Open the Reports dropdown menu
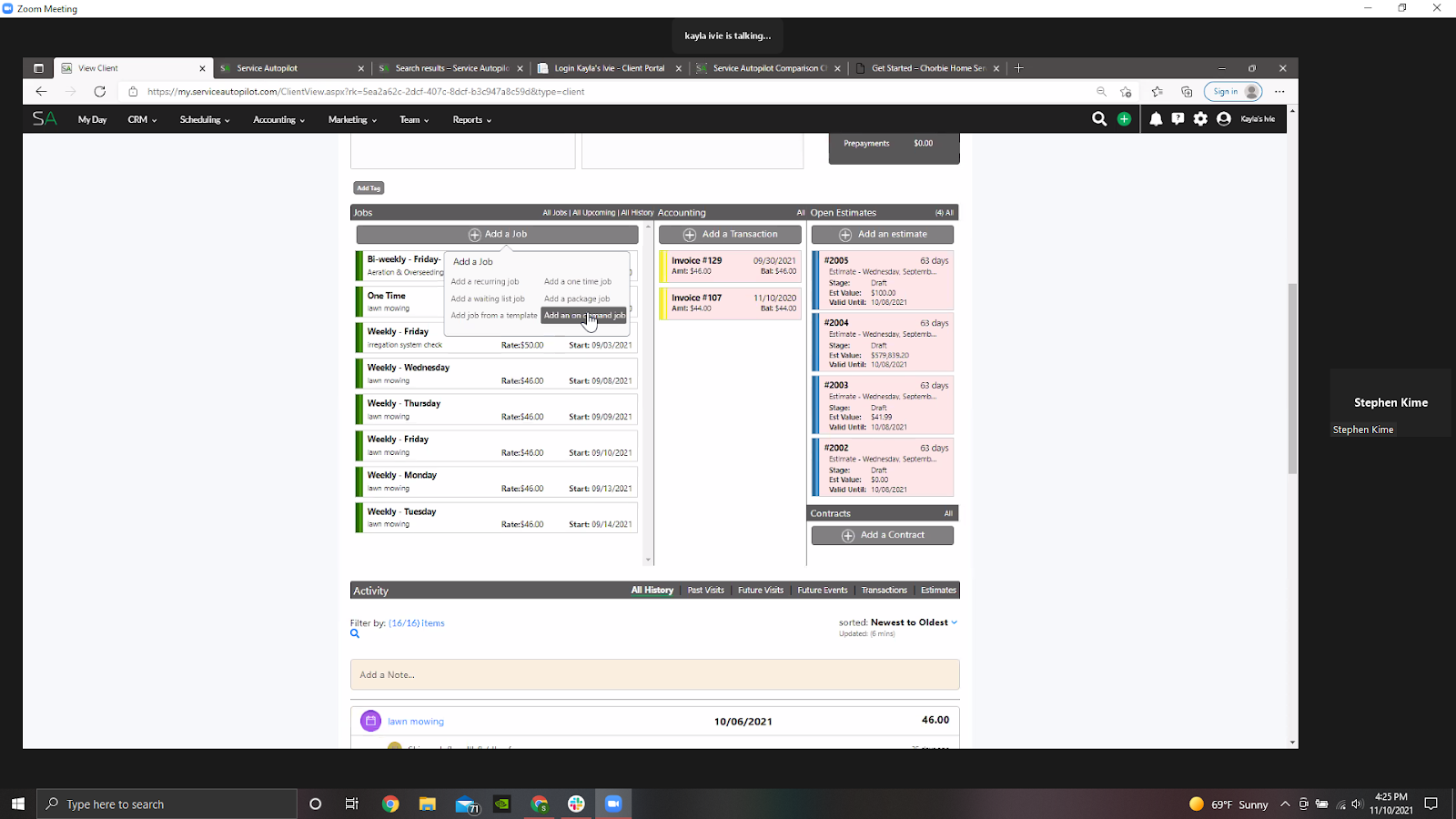 [x=471, y=120]
